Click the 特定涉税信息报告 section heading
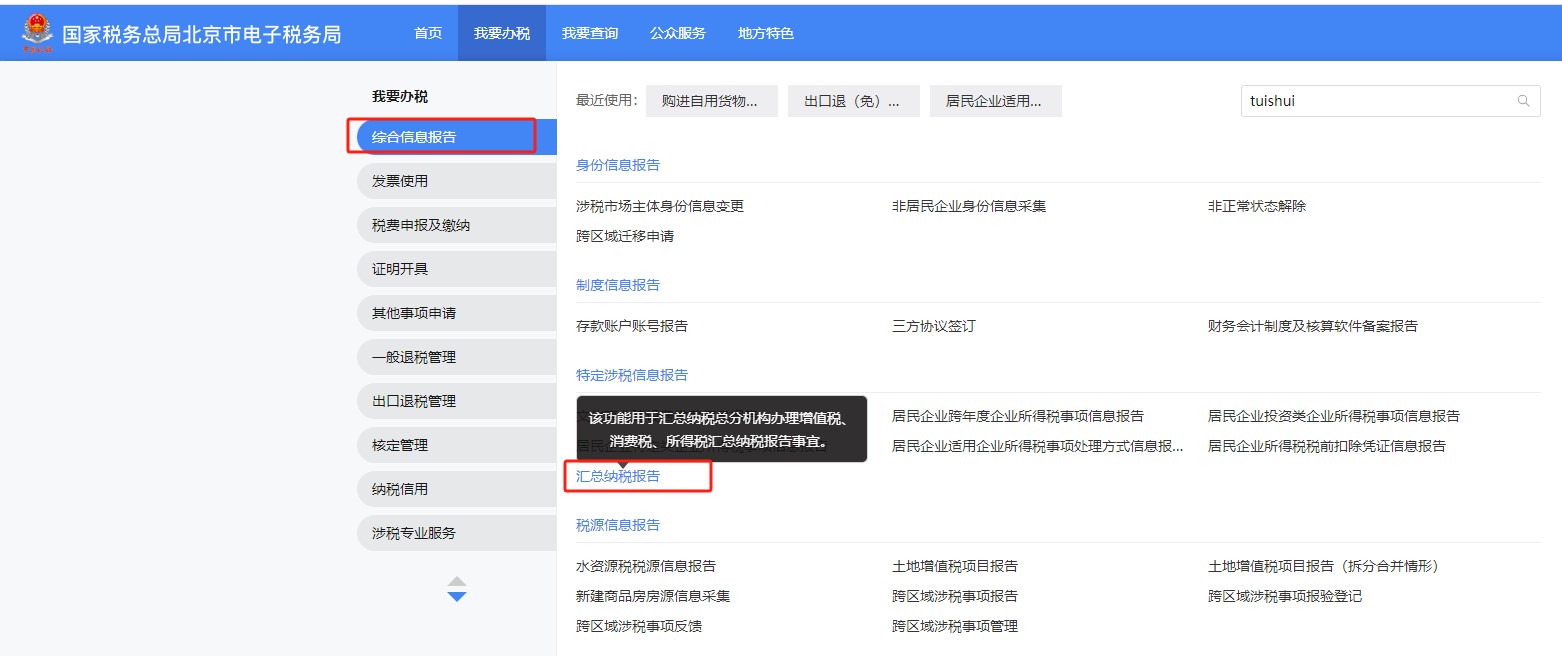The width and height of the screenshot is (1562, 656). click(x=632, y=375)
